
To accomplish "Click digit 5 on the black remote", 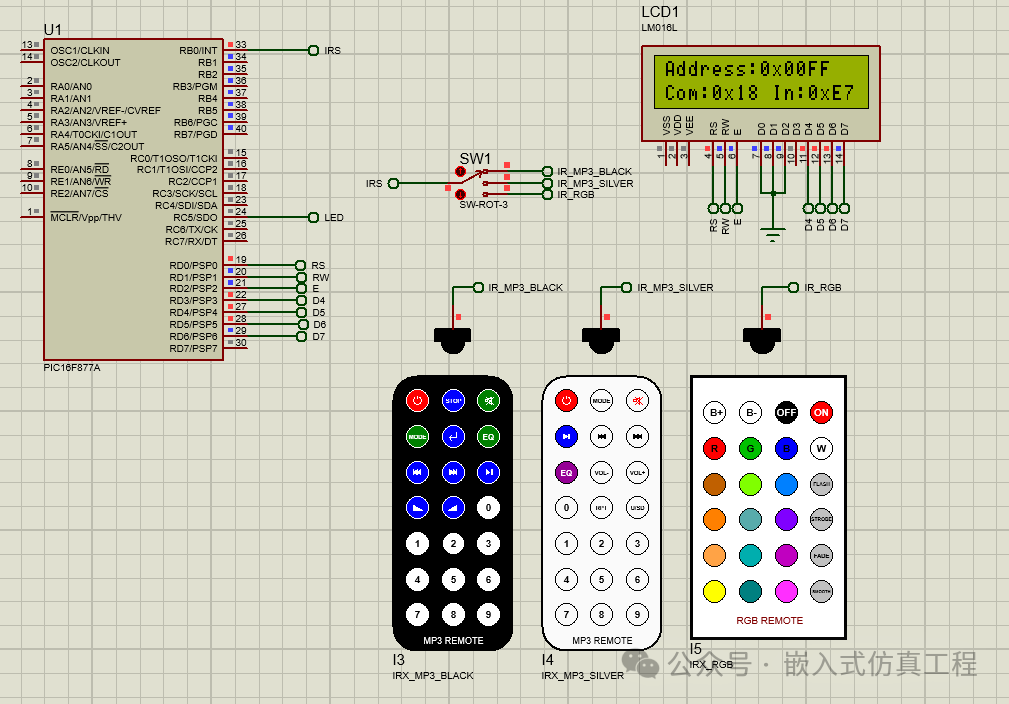I will pyautogui.click(x=453, y=579).
